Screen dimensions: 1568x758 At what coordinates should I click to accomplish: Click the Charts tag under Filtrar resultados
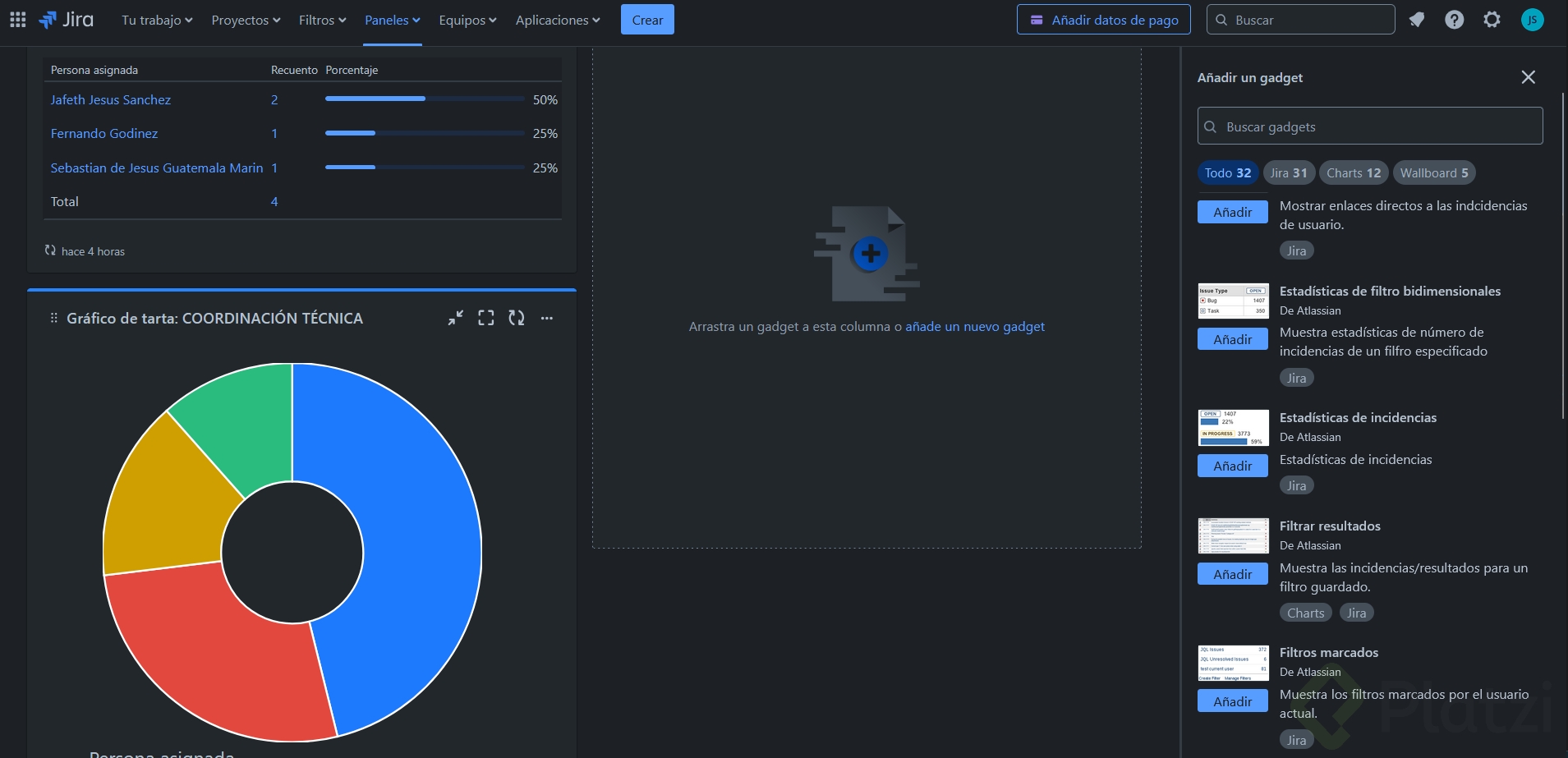(x=1305, y=613)
